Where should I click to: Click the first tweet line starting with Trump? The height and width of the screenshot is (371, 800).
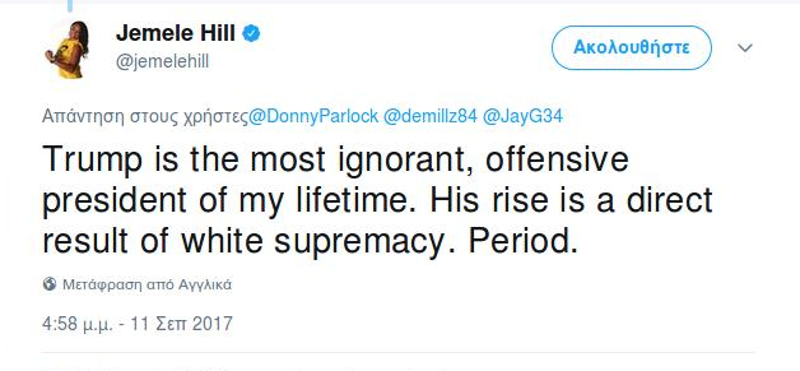point(335,160)
